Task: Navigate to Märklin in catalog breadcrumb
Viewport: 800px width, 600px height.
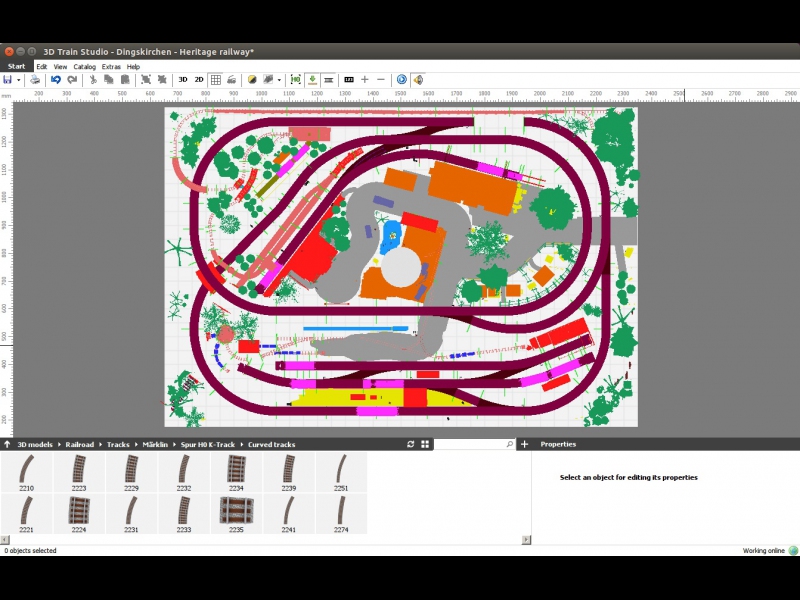Action: coord(155,444)
